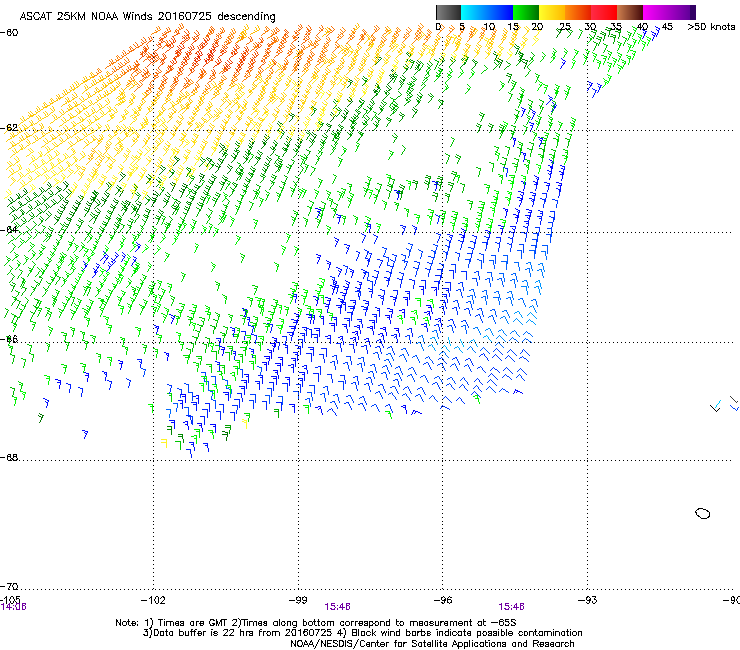
Task: Click the brown 35-40 knots legend swatch
Action: [630, 12]
